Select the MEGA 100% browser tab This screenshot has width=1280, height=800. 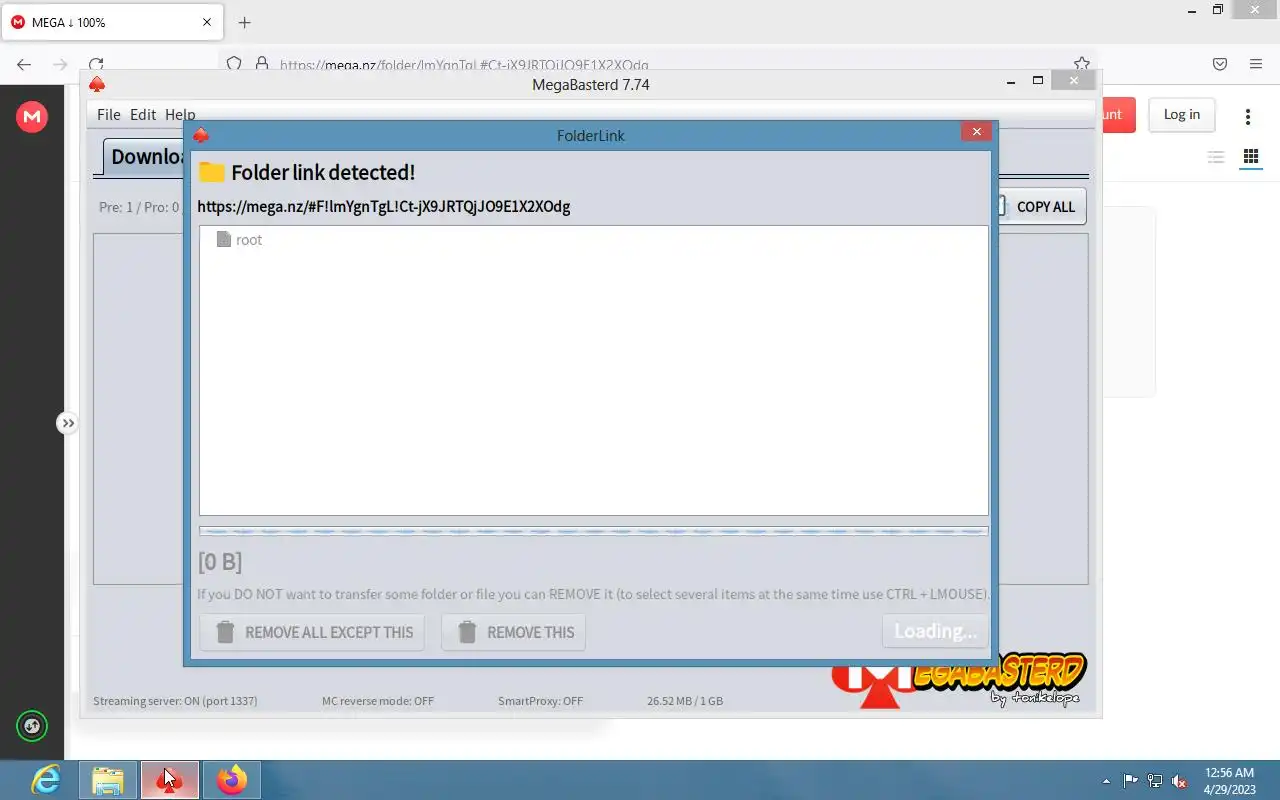[110, 22]
